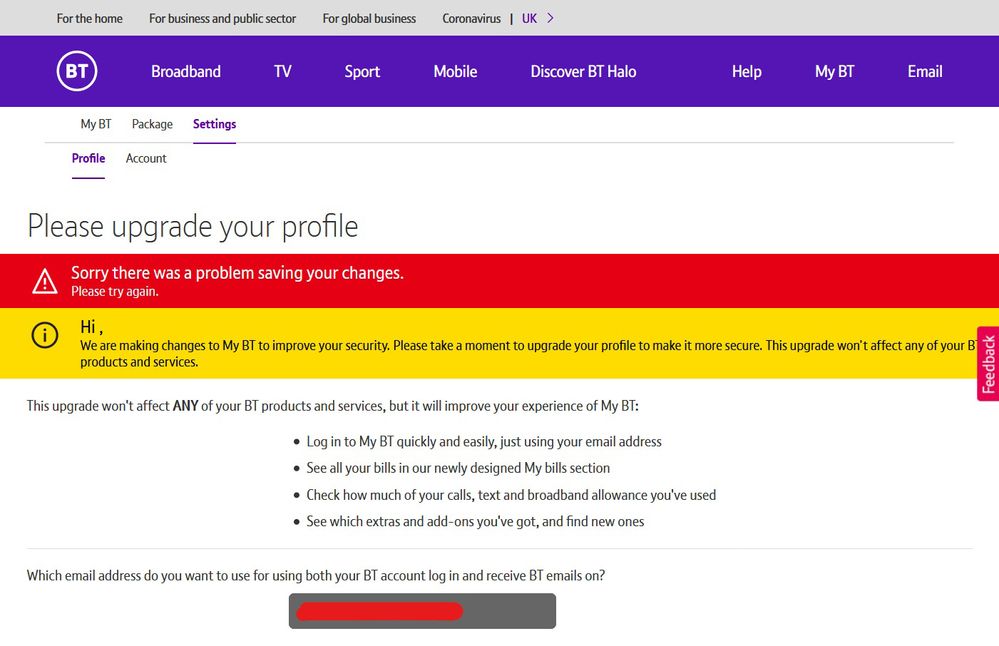Click the red warning triangle icon
999x646 pixels.
tap(45, 281)
